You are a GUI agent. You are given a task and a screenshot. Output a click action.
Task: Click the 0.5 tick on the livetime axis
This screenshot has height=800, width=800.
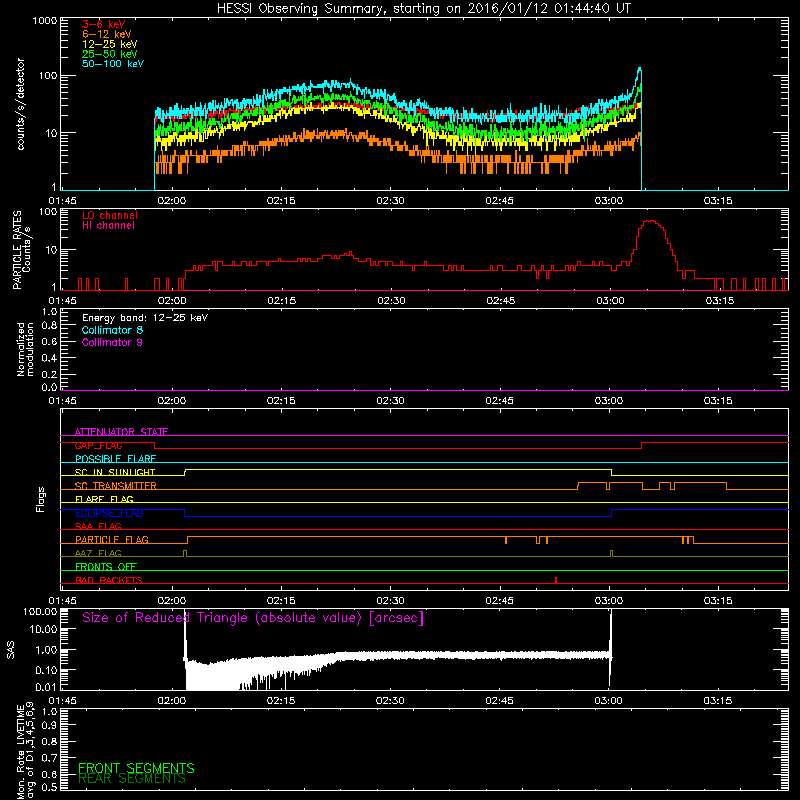point(49,787)
